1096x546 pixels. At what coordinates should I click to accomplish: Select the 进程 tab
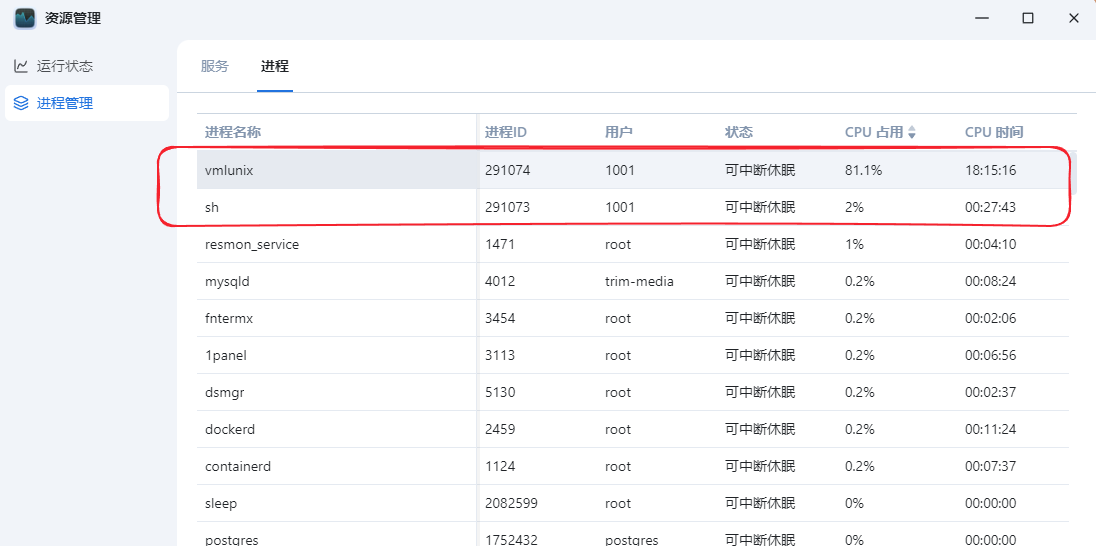pos(275,66)
